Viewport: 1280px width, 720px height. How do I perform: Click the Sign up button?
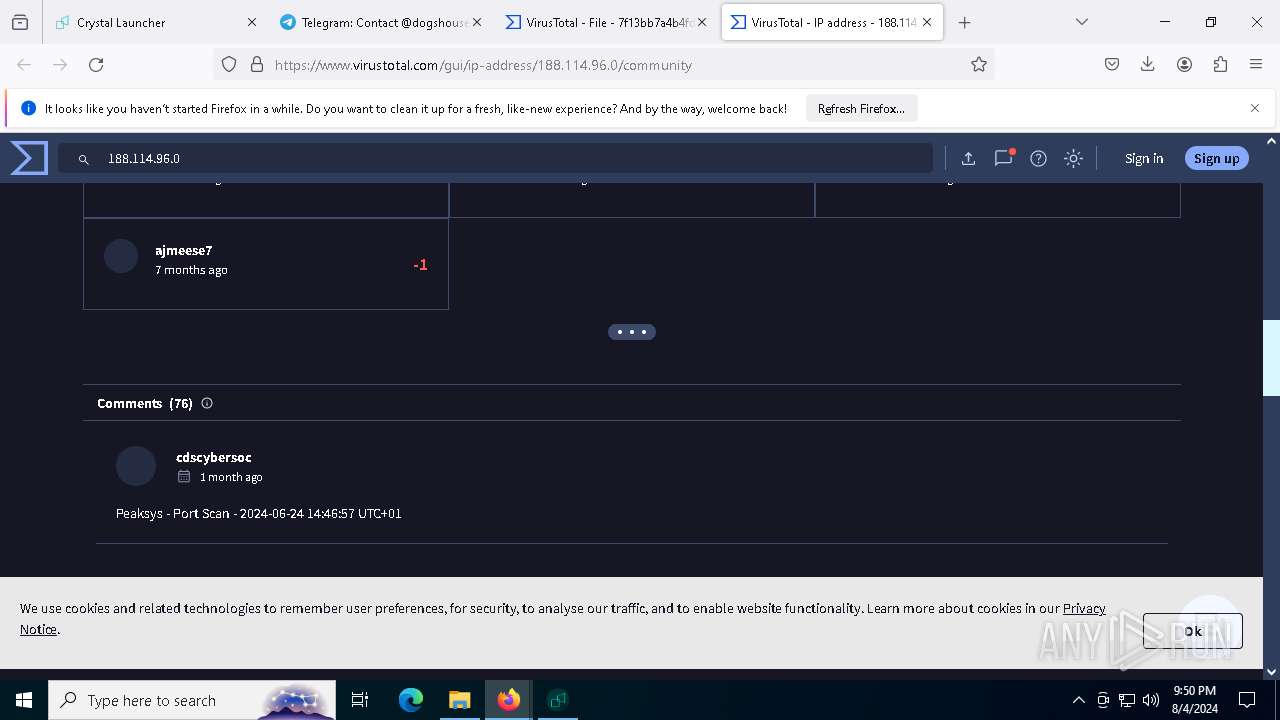click(1216, 158)
